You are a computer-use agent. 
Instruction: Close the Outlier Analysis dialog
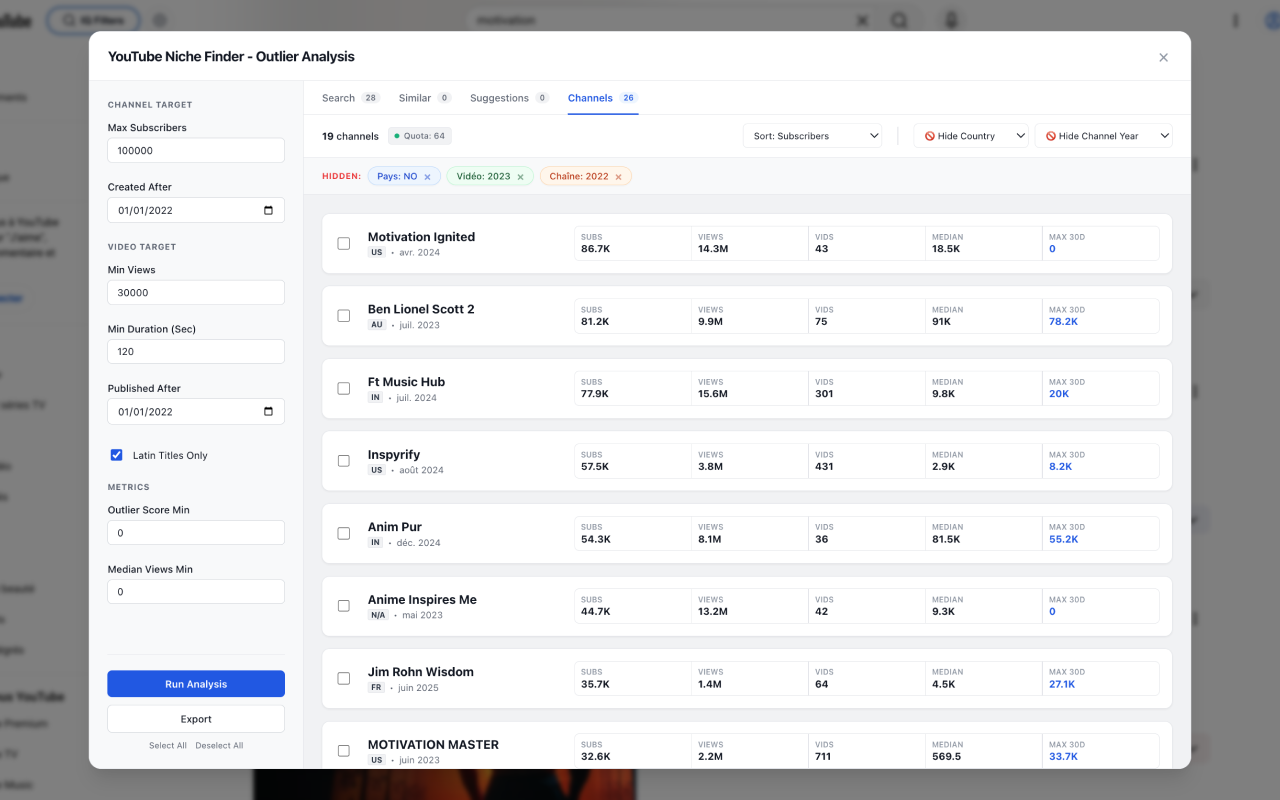1163,58
